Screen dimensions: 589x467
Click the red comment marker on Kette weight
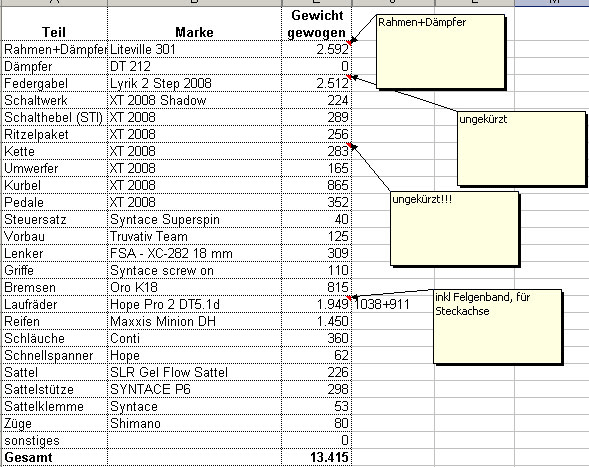[x=349, y=145]
